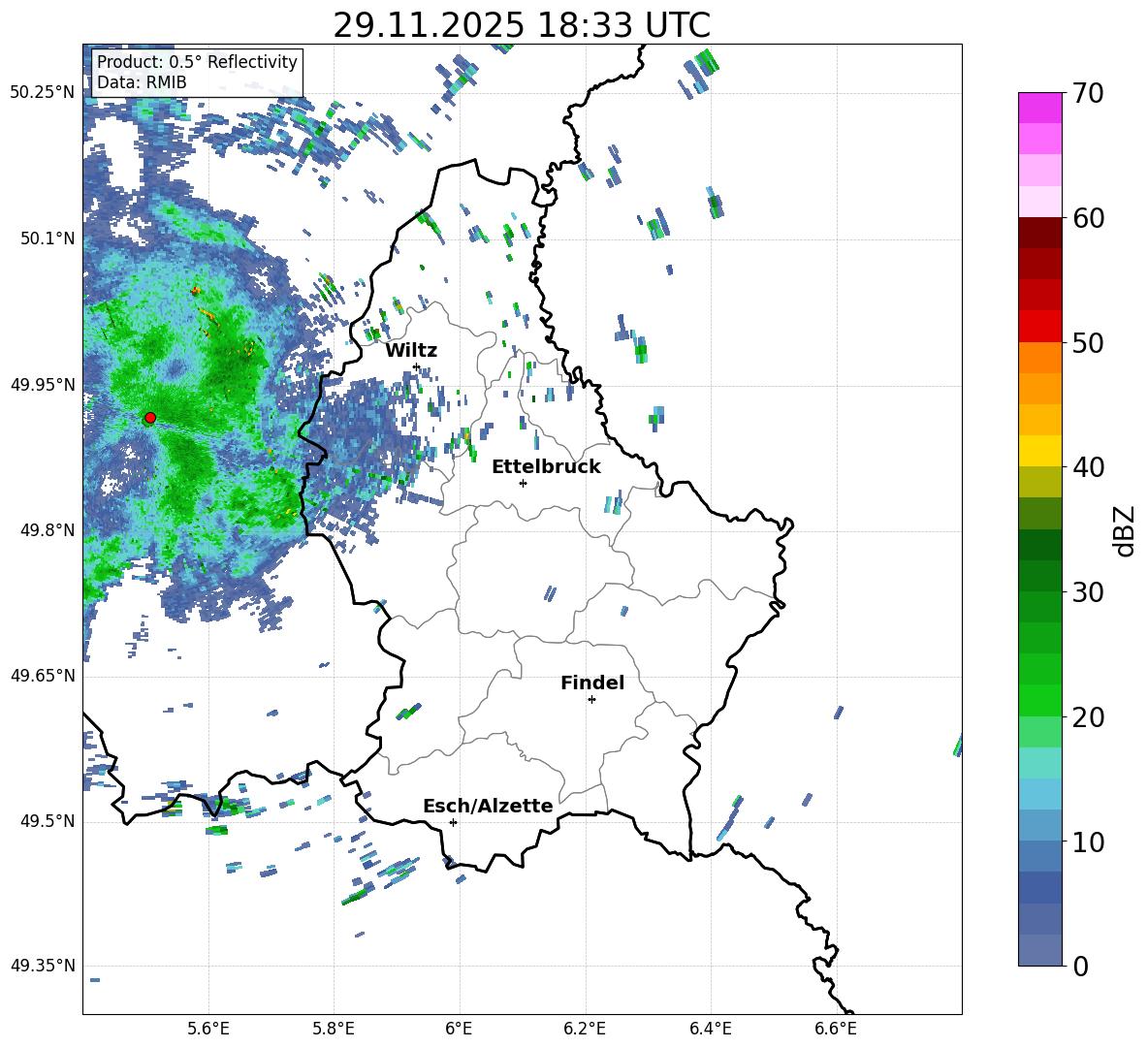Click the 6.4°E longitude label
Screen dimensions: 1148x1048
(x=710, y=1030)
